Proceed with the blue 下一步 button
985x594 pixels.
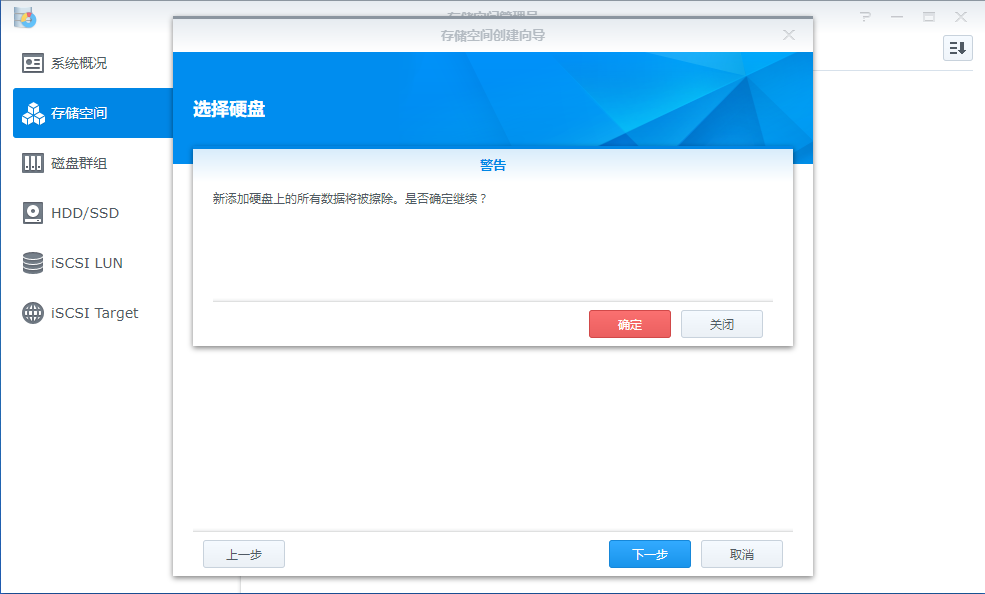(x=649, y=554)
